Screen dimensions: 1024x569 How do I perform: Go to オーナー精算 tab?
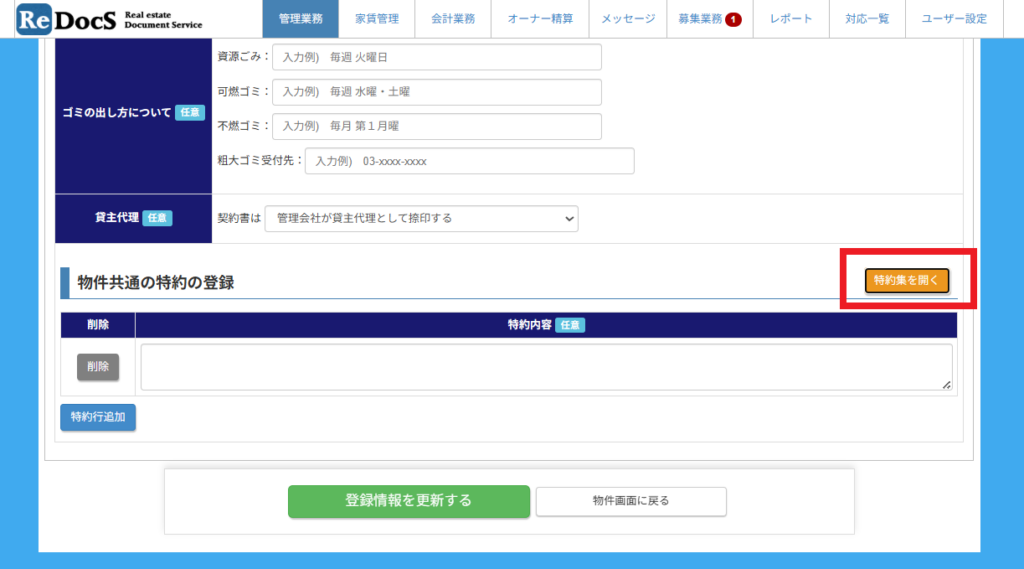coord(540,19)
